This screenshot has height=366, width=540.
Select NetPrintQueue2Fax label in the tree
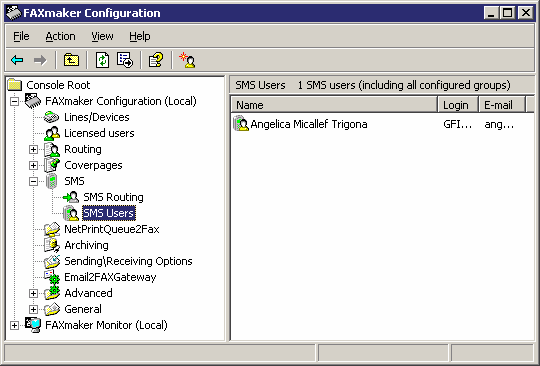[112, 229]
